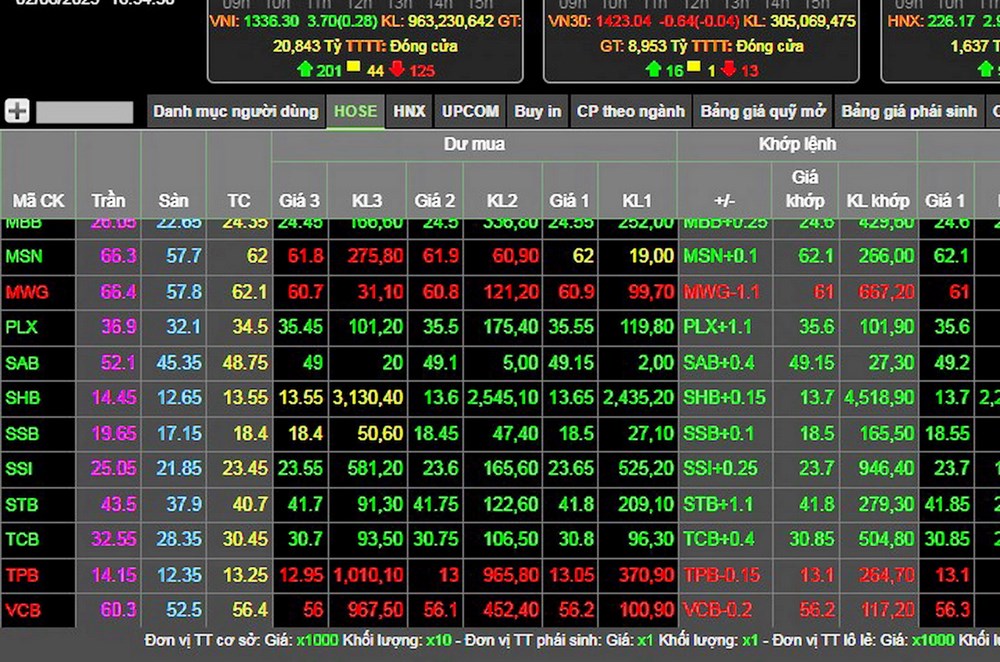Open the Danh mục người dùng tab

(x=236, y=112)
